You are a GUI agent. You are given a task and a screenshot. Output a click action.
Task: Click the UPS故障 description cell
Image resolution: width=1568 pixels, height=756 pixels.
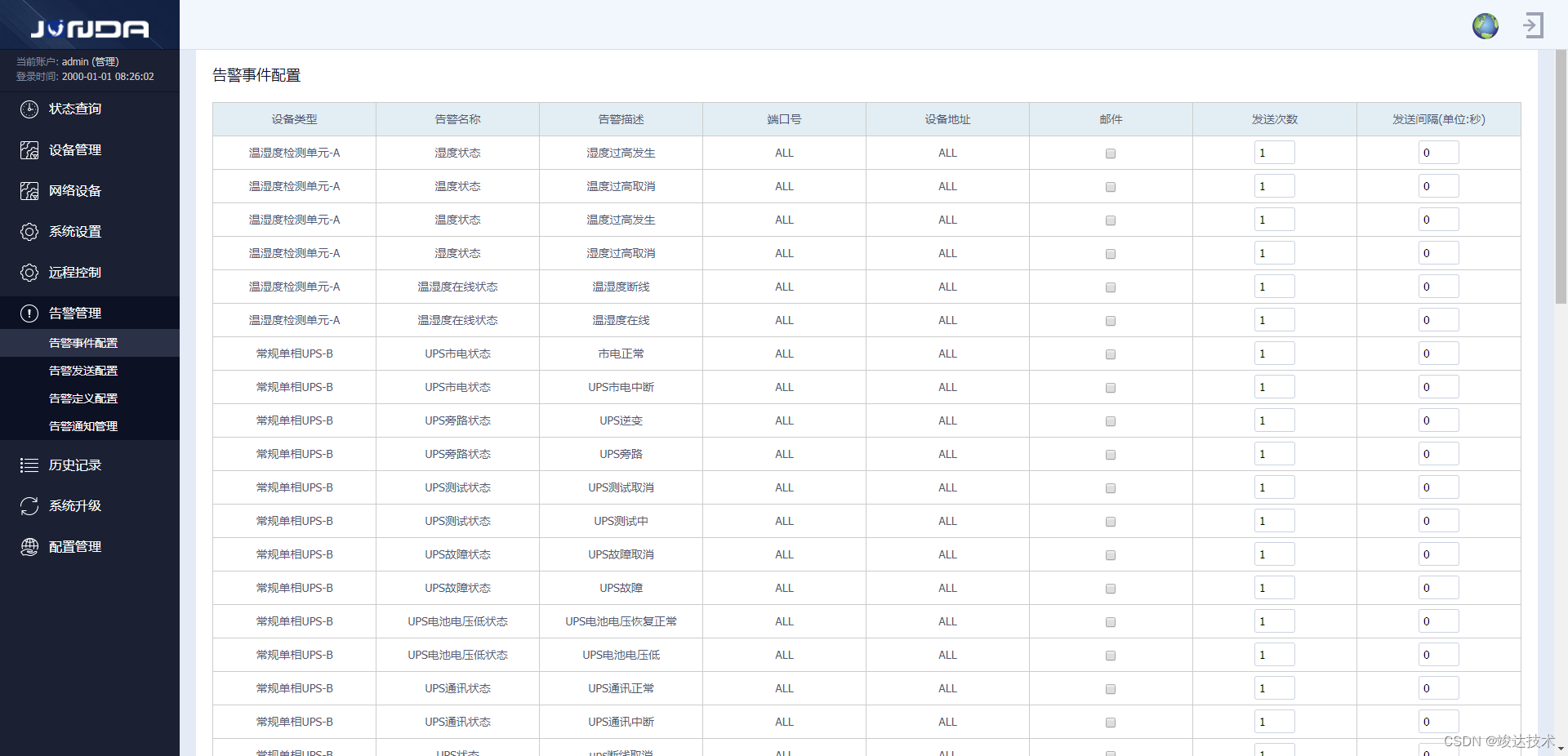click(621, 588)
